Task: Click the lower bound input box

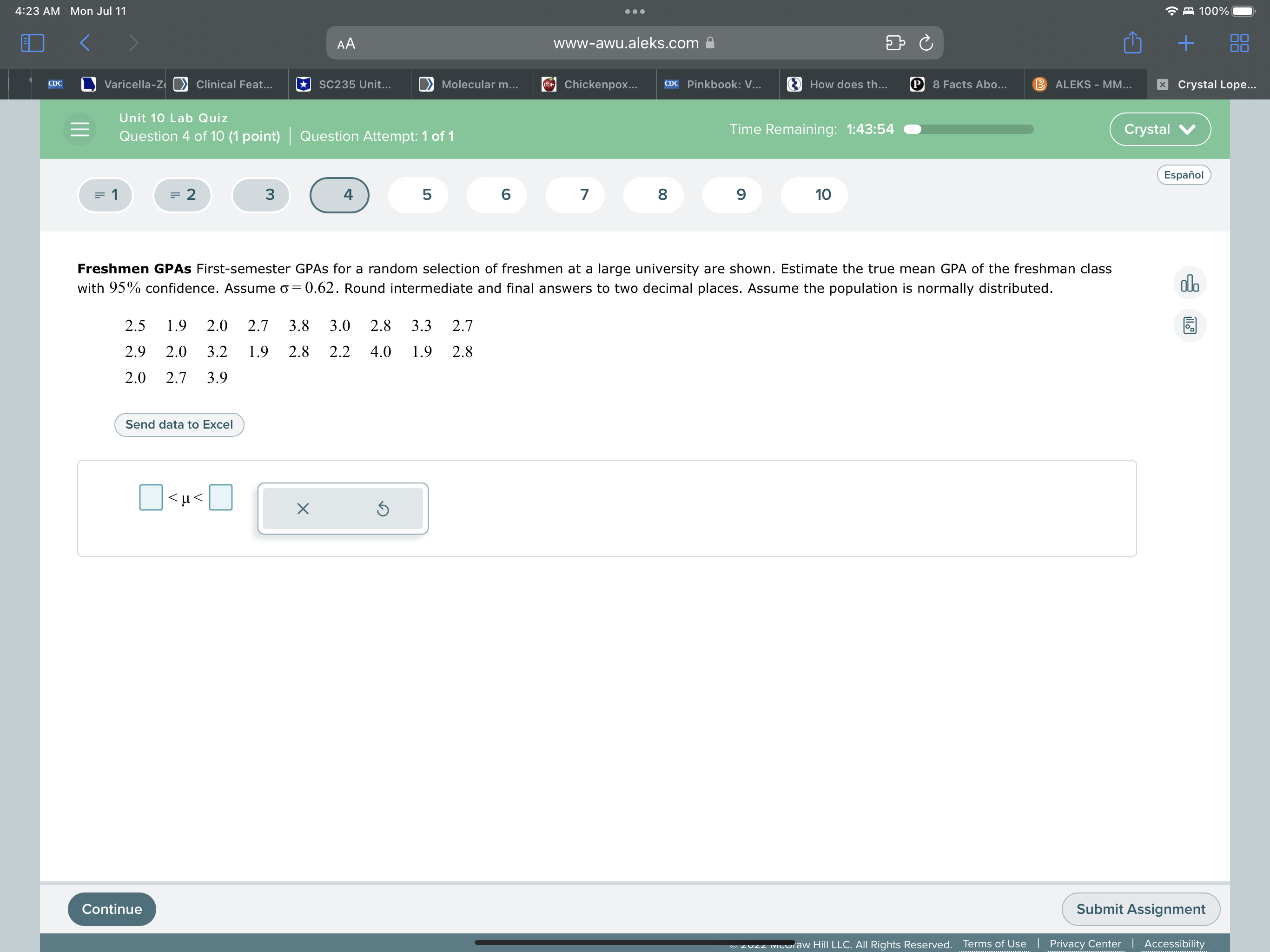Action: [x=151, y=497]
